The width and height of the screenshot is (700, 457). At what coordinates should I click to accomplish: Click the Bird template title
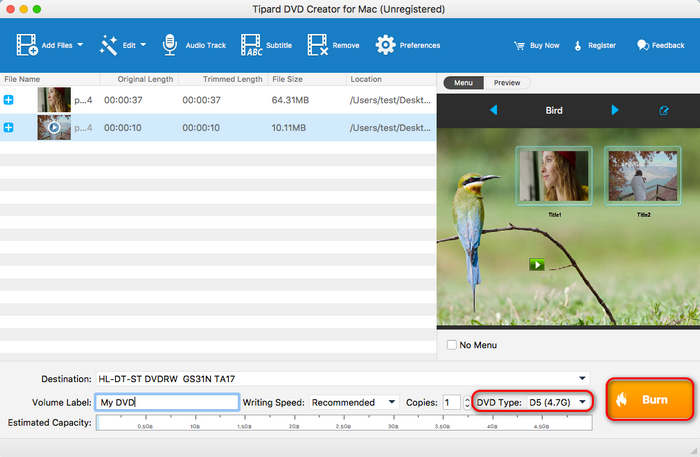point(554,110)
